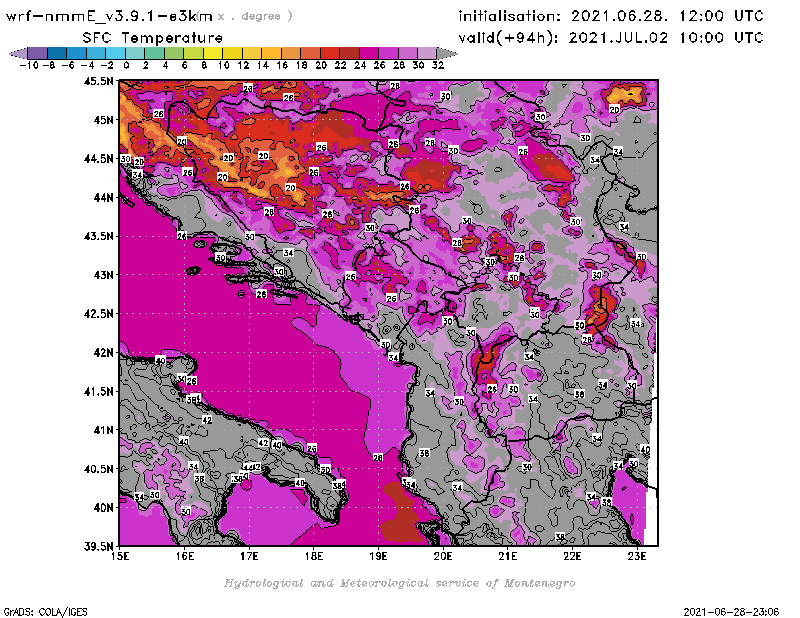Pick the purple legend swatch between -10 and -8
Viewport: 800px width, 618px height.
pyautogui.click(x=38, y=53)
